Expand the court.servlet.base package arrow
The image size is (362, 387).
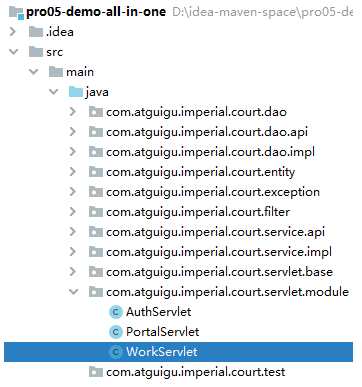pyautogui.click(x=73, y=272)
